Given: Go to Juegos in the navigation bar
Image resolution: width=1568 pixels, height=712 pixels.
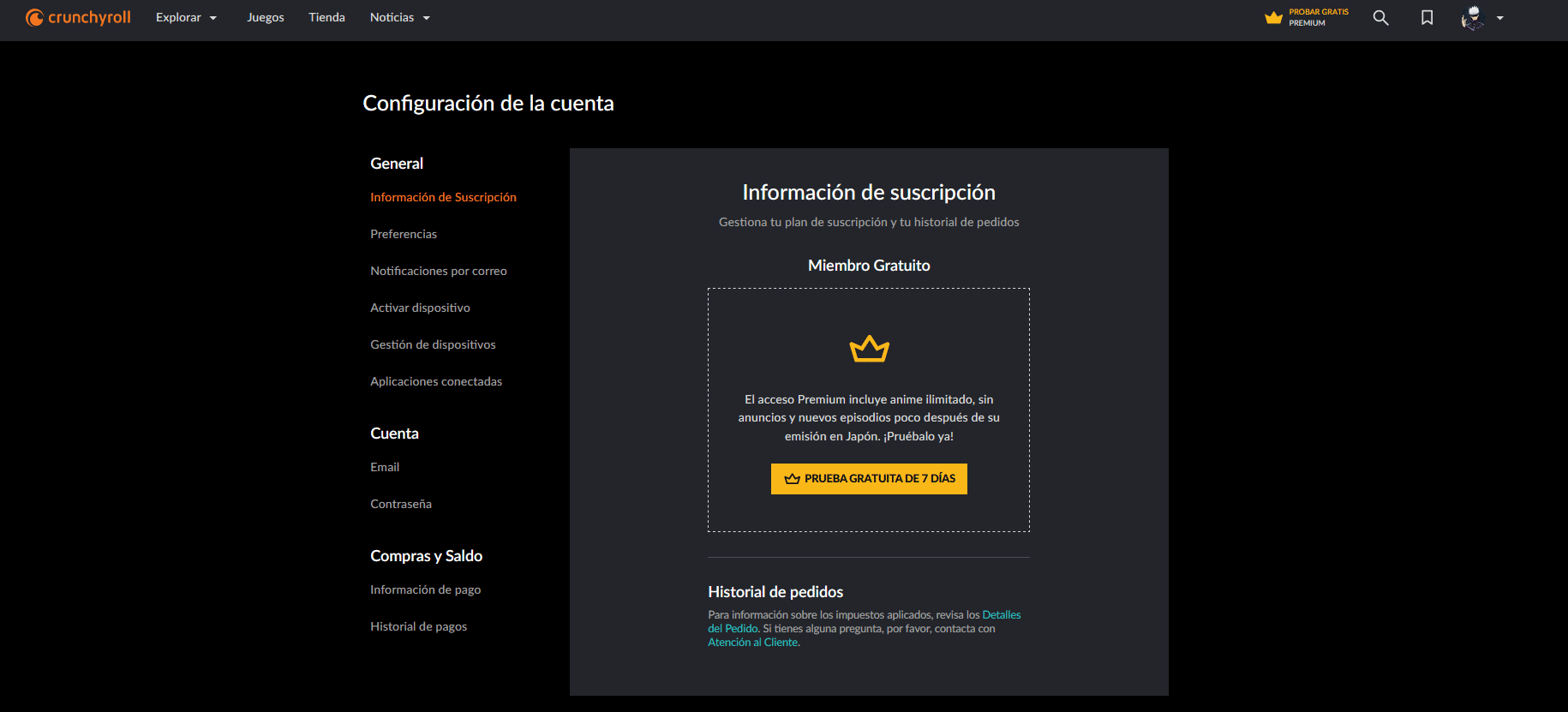Looking at the screenshot, I should pyautogui.click(x=266, y=17).
